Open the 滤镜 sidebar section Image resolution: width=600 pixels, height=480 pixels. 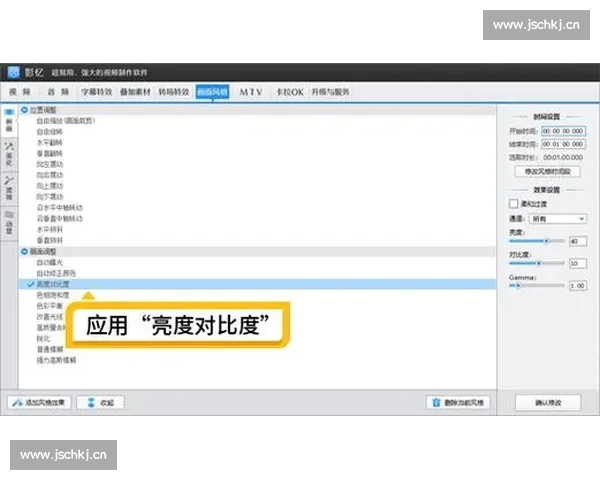coord(9,188)
